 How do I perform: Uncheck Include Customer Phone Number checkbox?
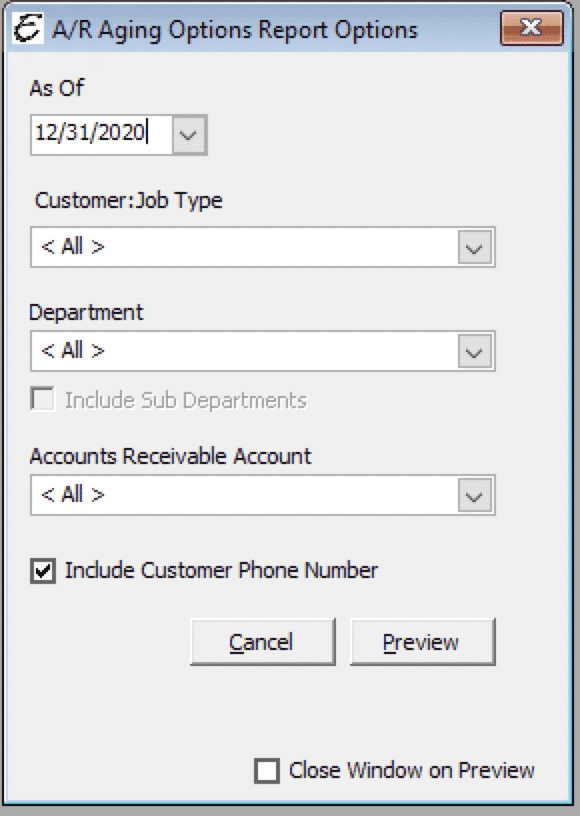point(43,571)
